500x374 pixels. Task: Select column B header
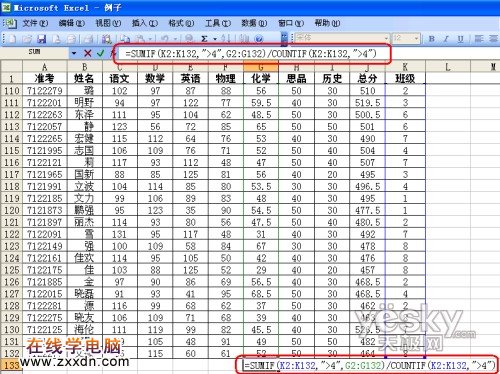85,67
